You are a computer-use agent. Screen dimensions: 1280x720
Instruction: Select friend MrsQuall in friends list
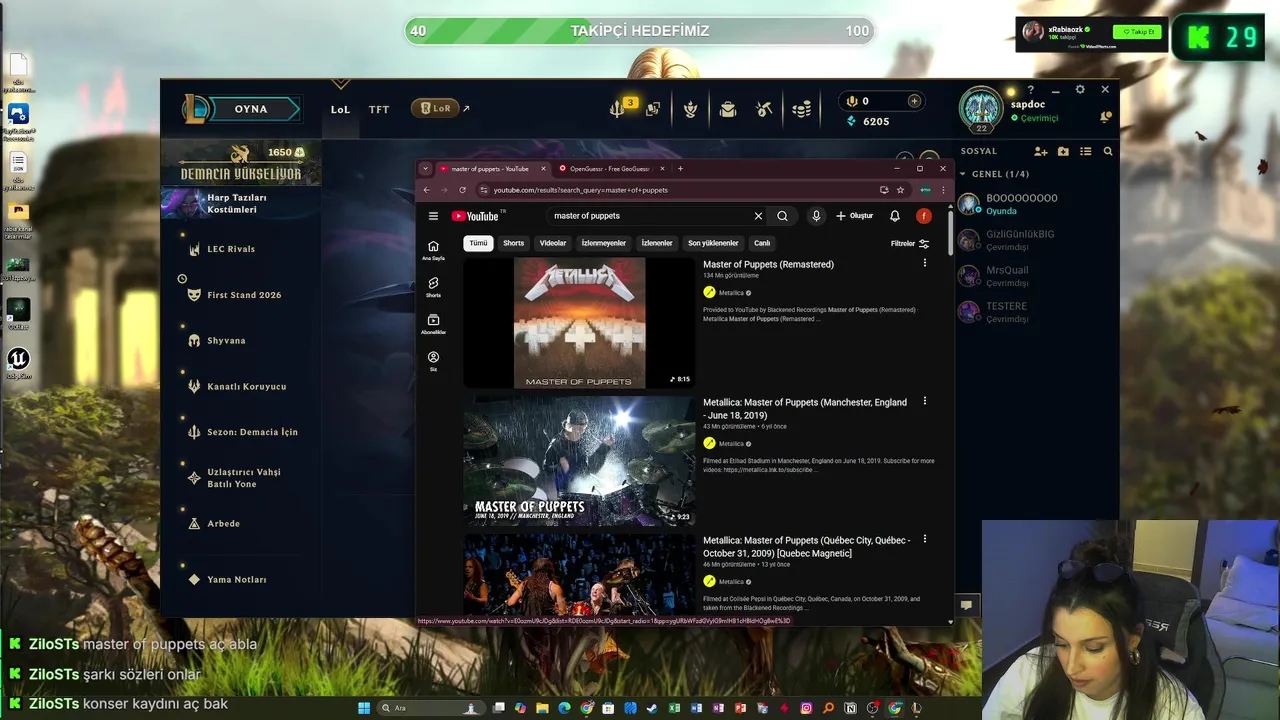tap(1035, 276)
